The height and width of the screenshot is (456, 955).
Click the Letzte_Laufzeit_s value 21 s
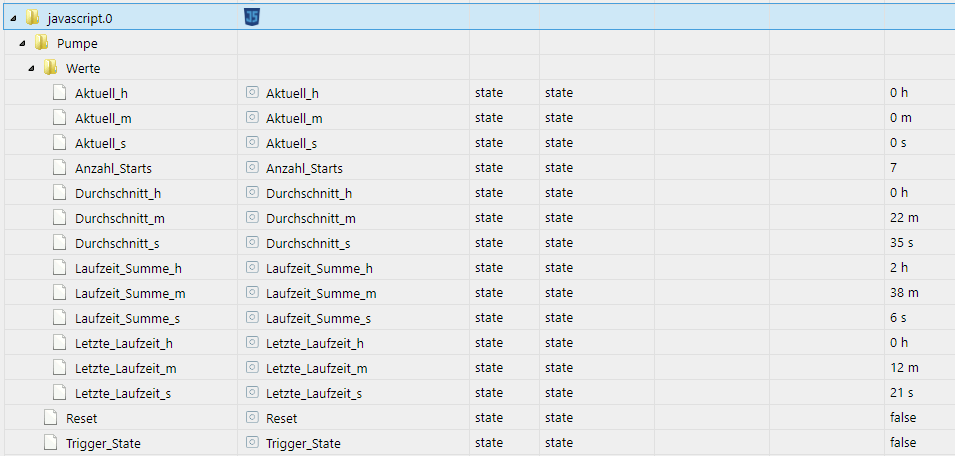[x=899, y=393]
